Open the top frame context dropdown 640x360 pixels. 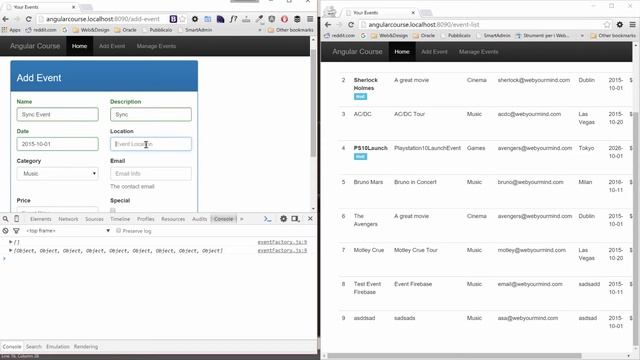[x=68, y=231]
